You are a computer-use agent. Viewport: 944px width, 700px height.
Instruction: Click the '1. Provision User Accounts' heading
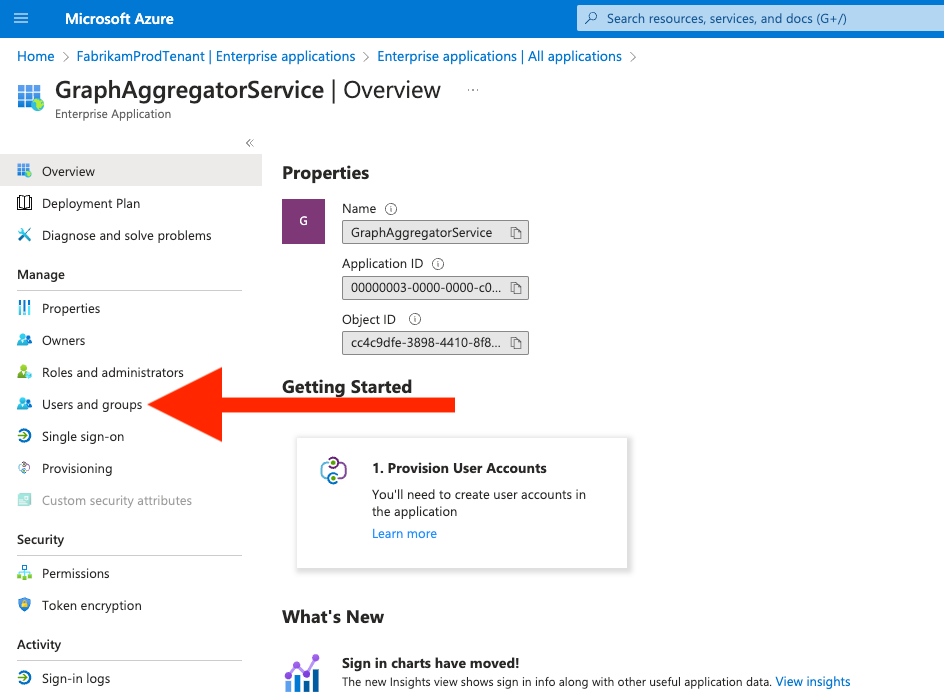459,468
